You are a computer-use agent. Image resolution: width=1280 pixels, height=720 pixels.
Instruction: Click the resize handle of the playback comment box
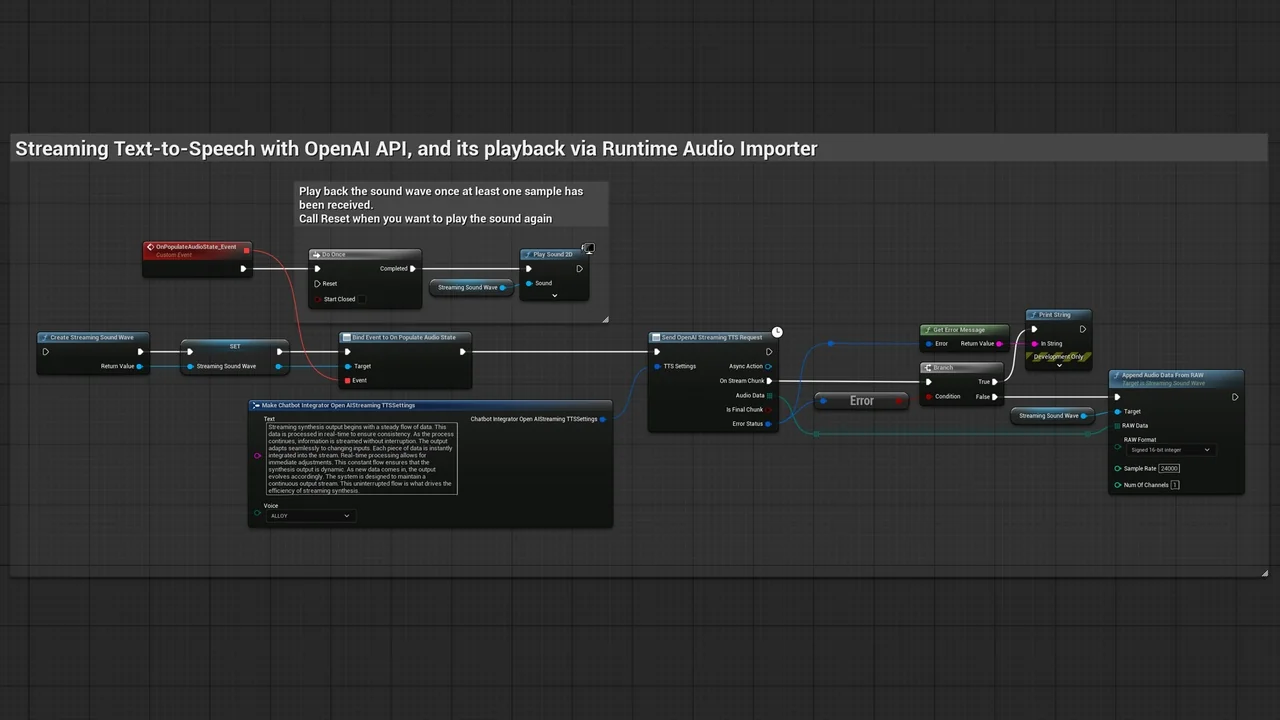point(604,319)
